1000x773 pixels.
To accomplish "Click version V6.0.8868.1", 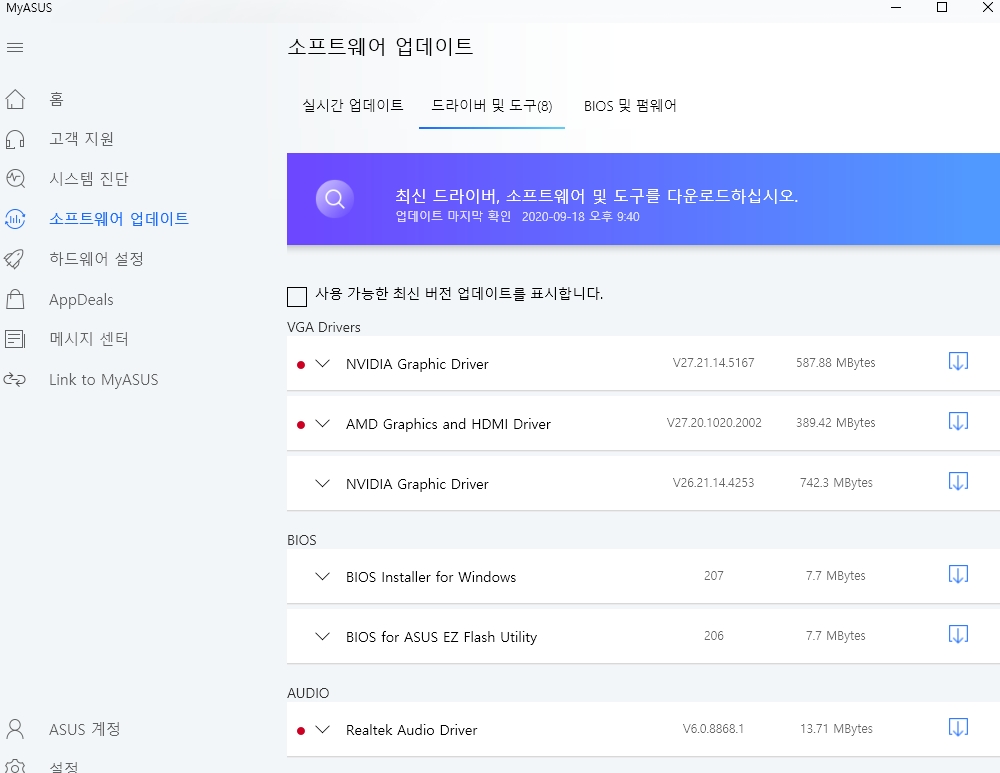I will coord(713,729).
